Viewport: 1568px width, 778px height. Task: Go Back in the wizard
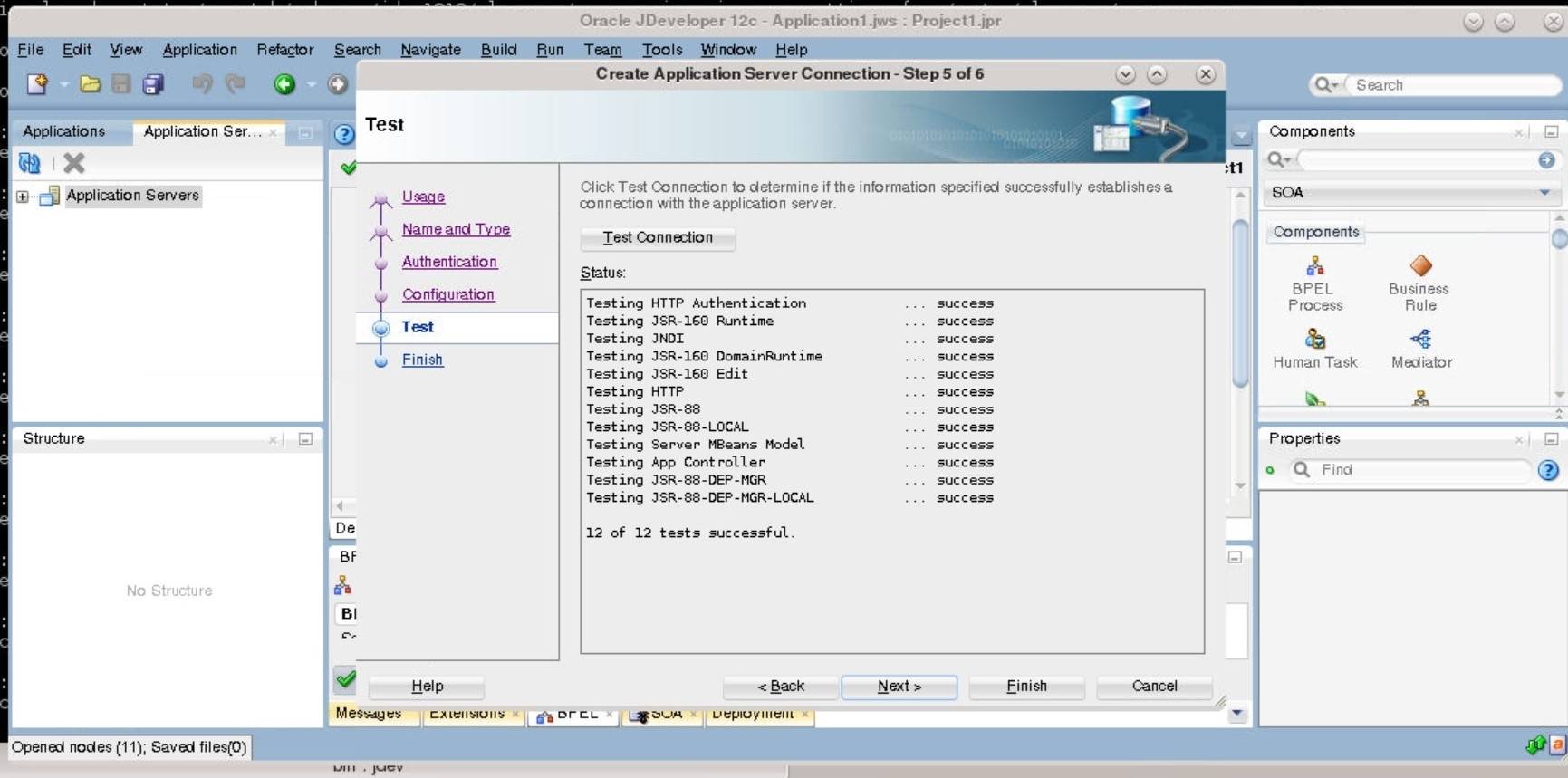[x=781, y=687]
